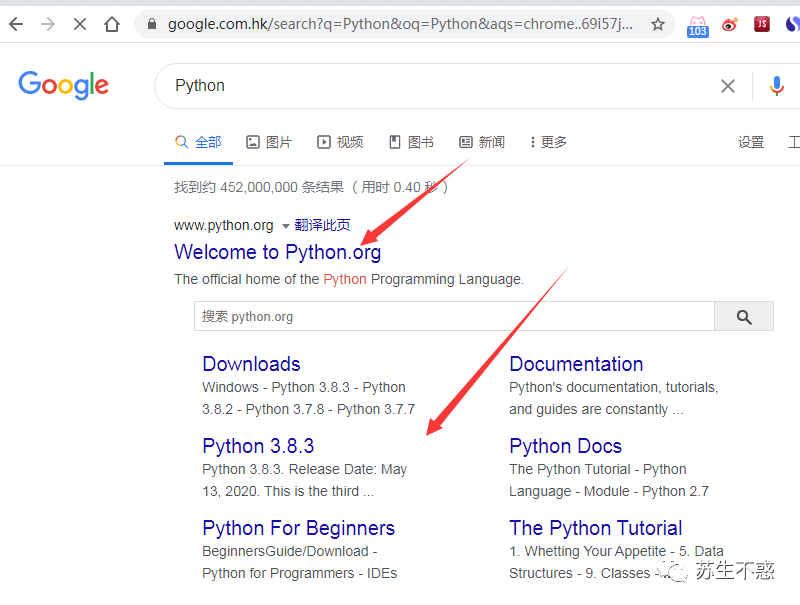The image size is (800, 605).
Task: Open the Downloads sitelink
Action: (x=251, y=364)
